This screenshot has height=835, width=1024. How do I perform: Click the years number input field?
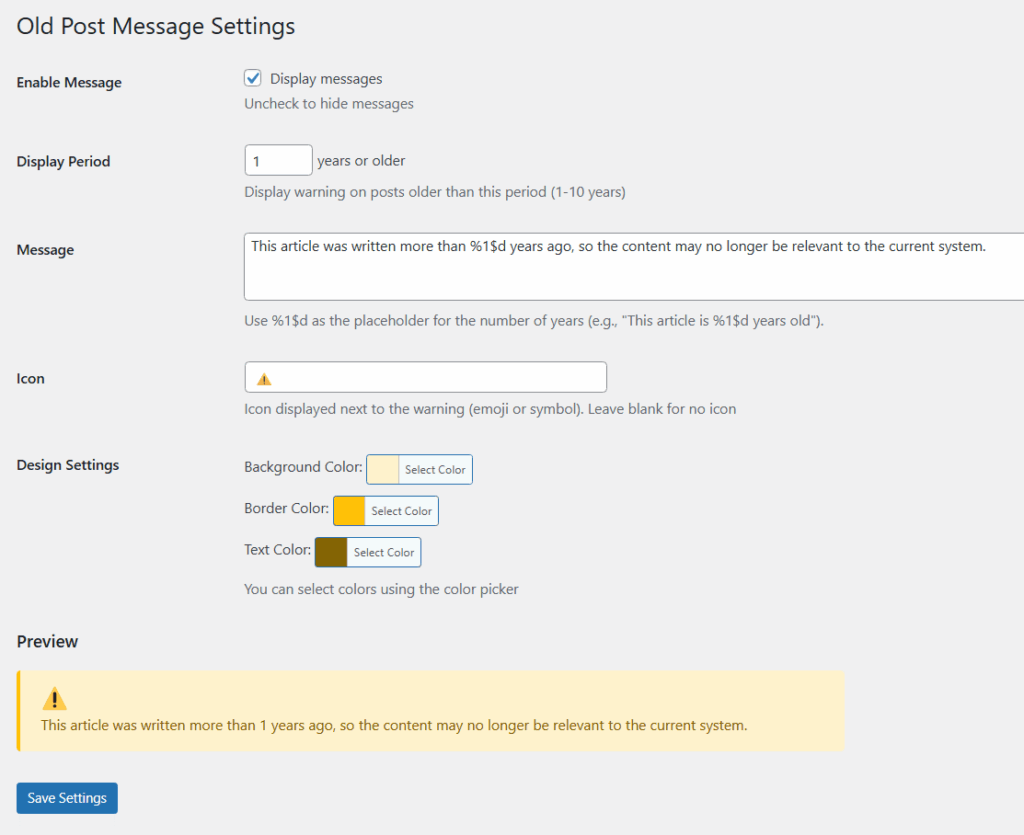[x=278, y=160]
